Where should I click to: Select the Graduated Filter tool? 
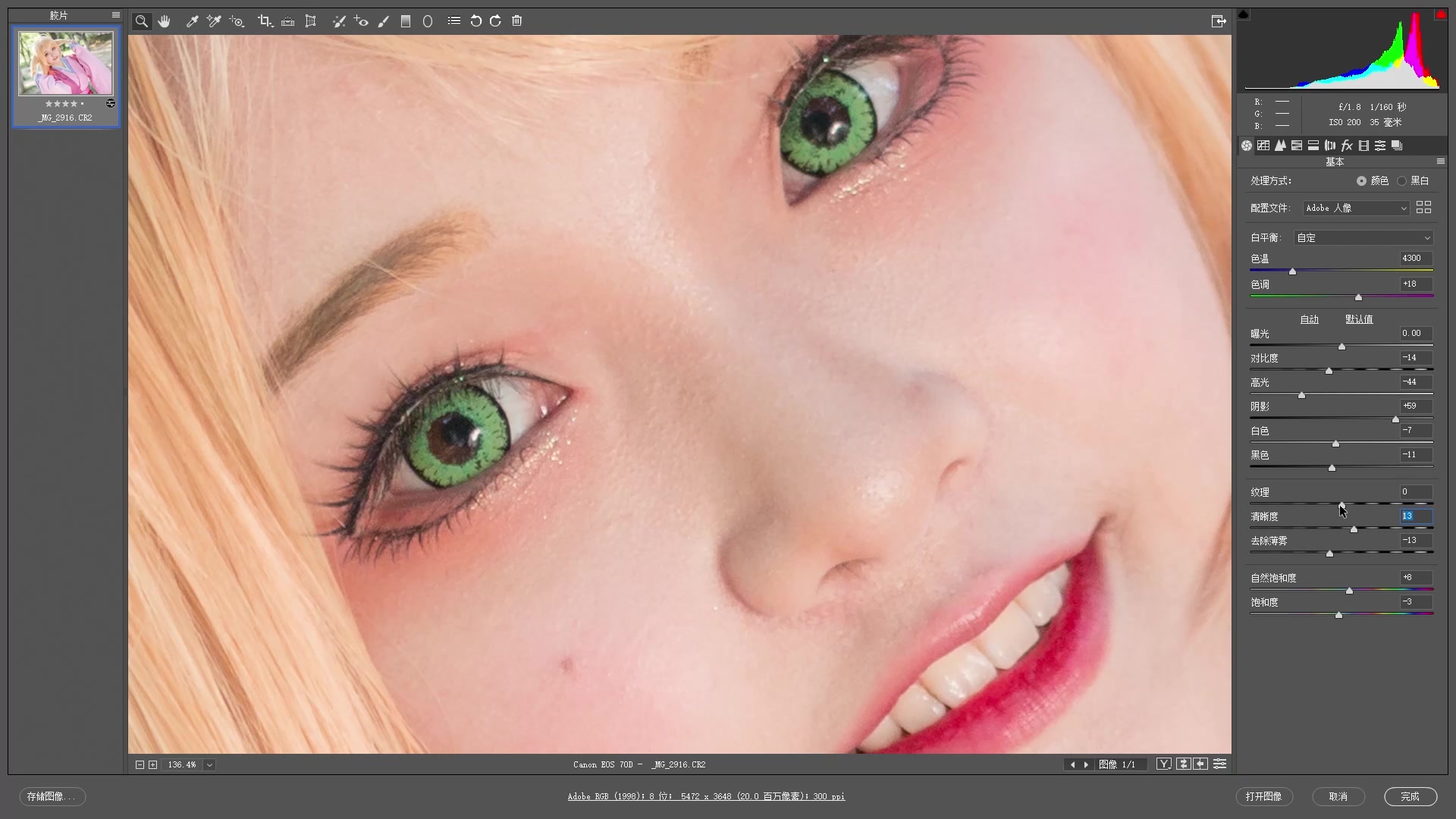(406, 21)
